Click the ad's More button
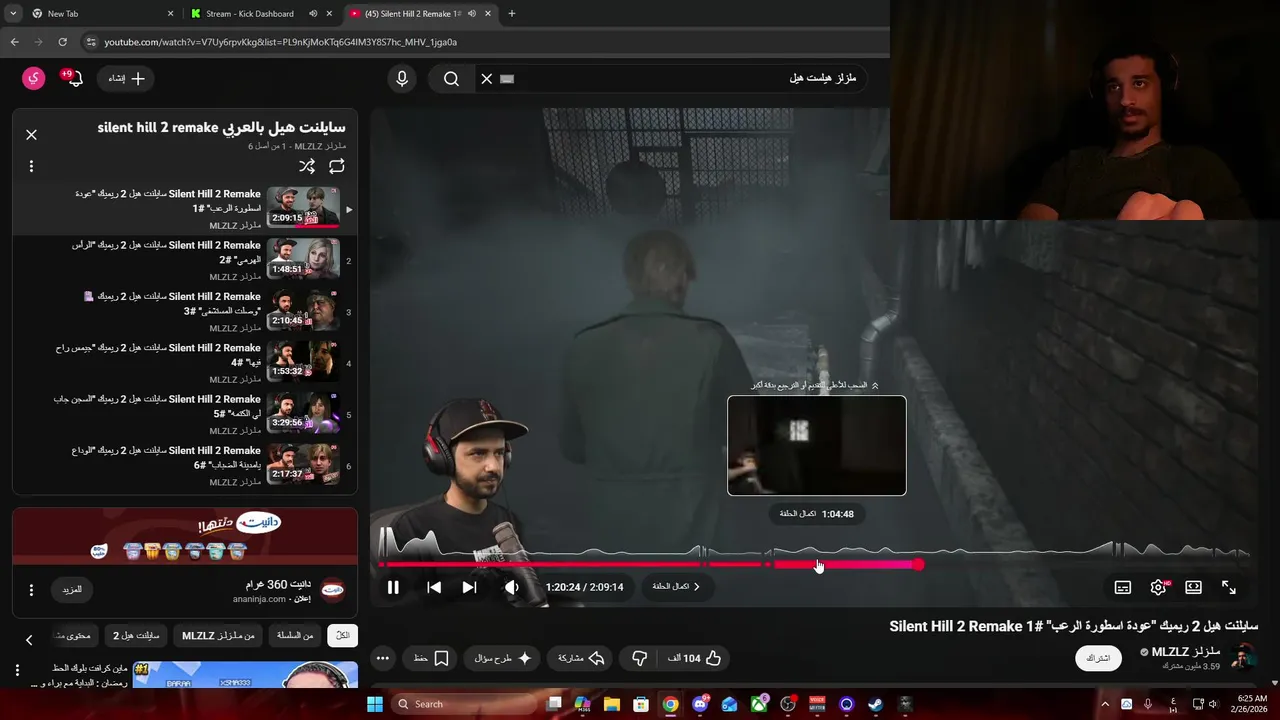This screenshot has height=720, width=1280. [x=72, y=590]
